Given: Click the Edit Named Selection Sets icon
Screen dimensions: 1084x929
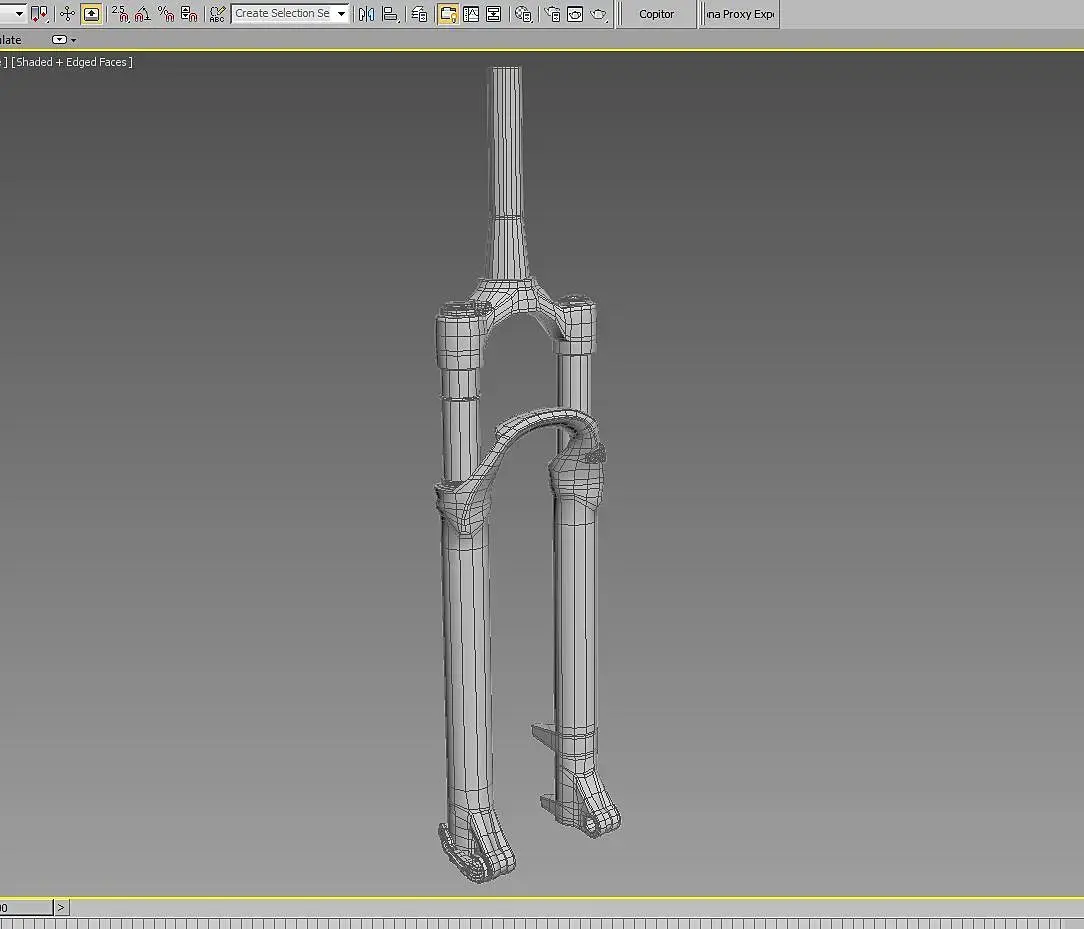Looking at the screenshot, I should tap(217, 14).
